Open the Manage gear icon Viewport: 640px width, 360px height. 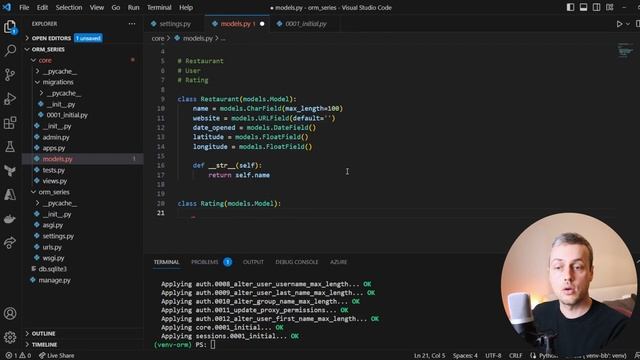(10, 337)
